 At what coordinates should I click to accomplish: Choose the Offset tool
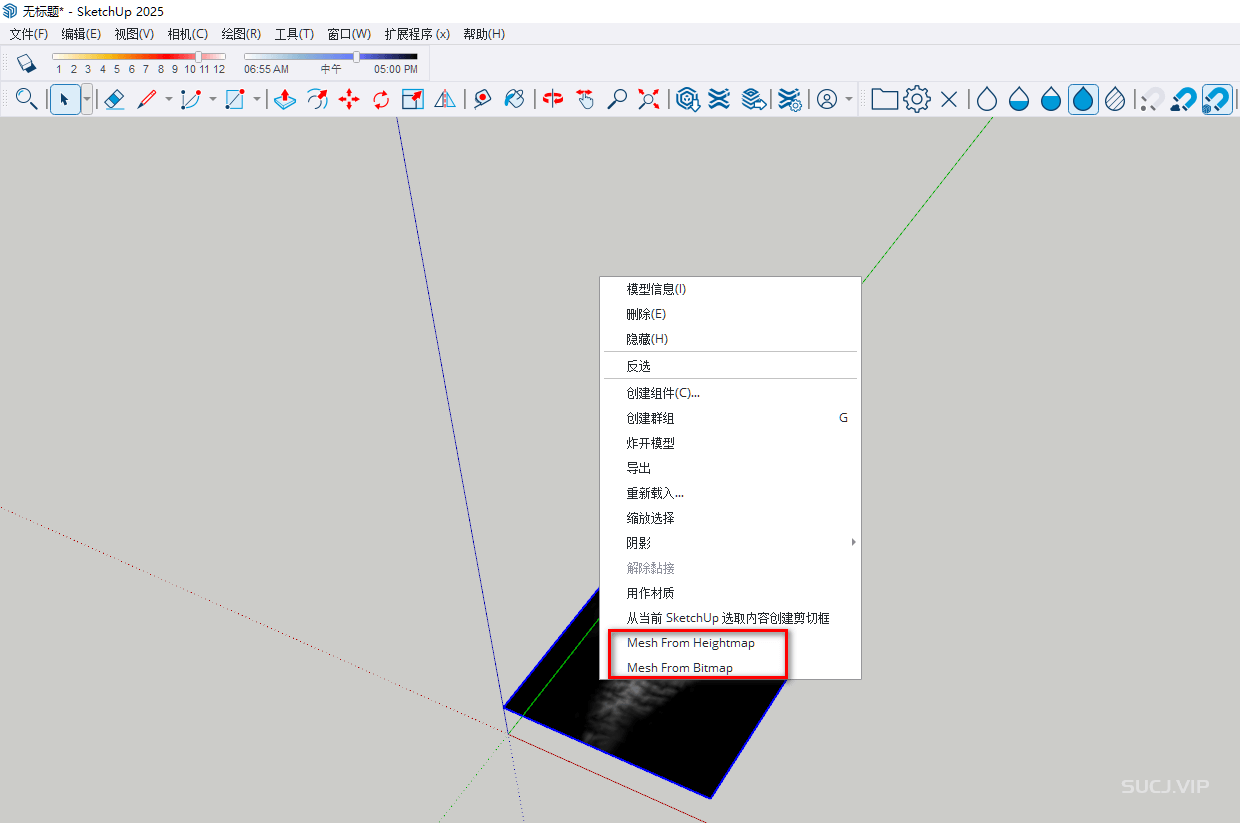pos(317,99)
